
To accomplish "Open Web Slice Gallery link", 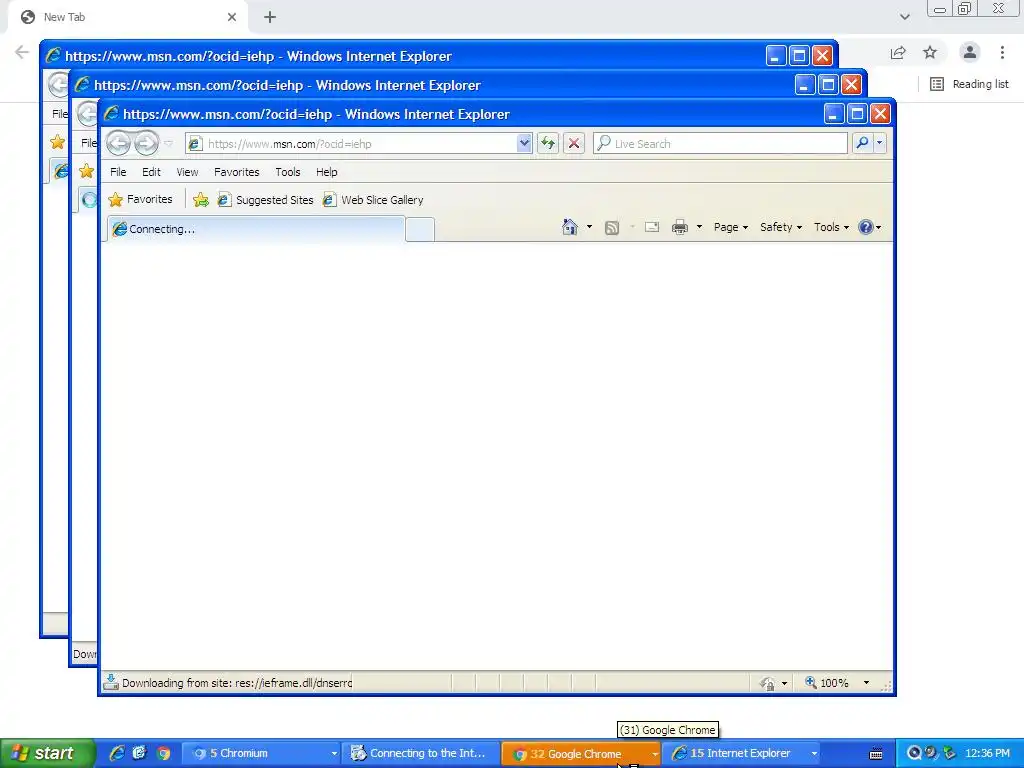I will click(x=373, y=200).
